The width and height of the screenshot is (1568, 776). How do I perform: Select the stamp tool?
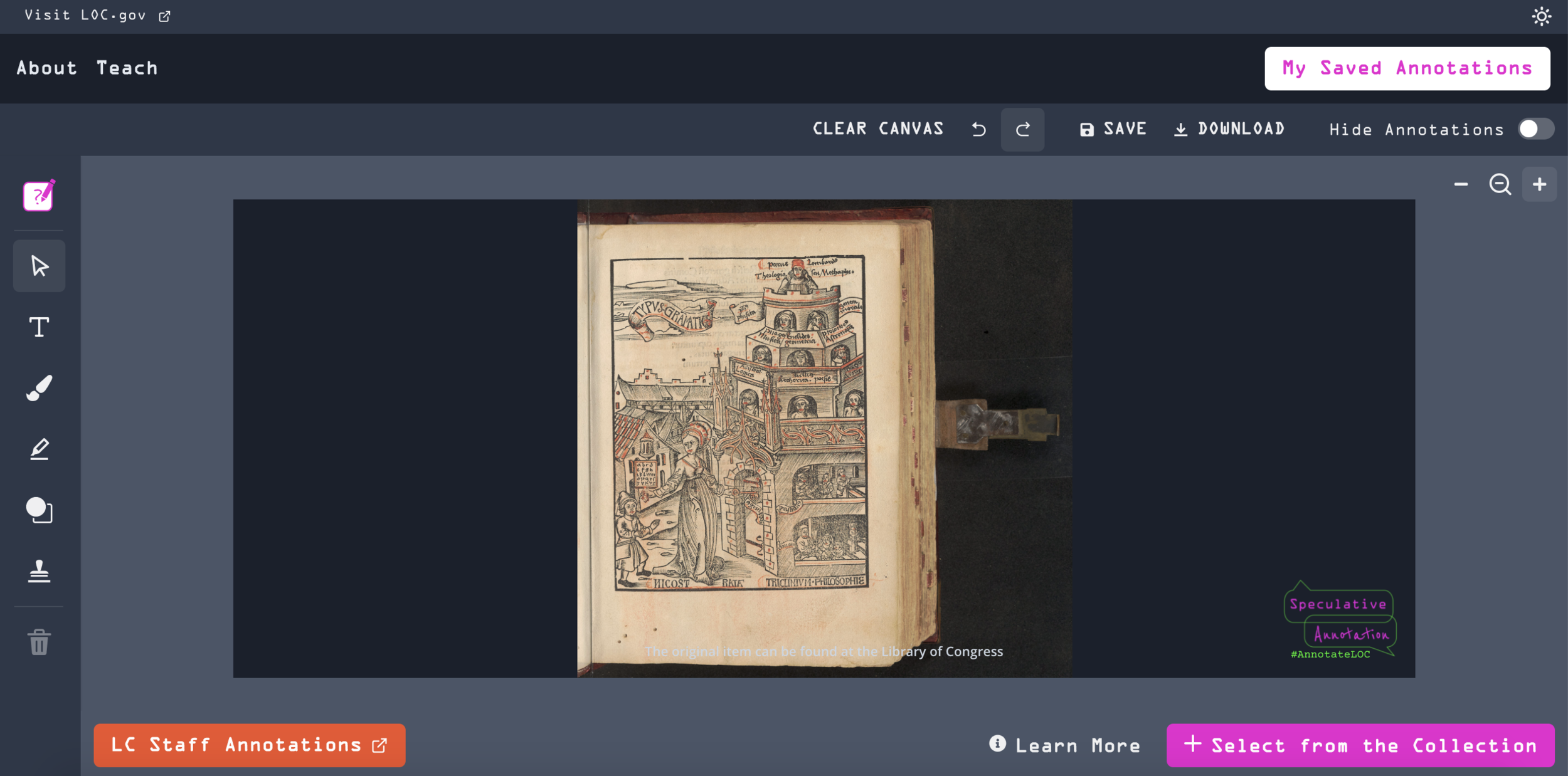click(x=39, y=571)
